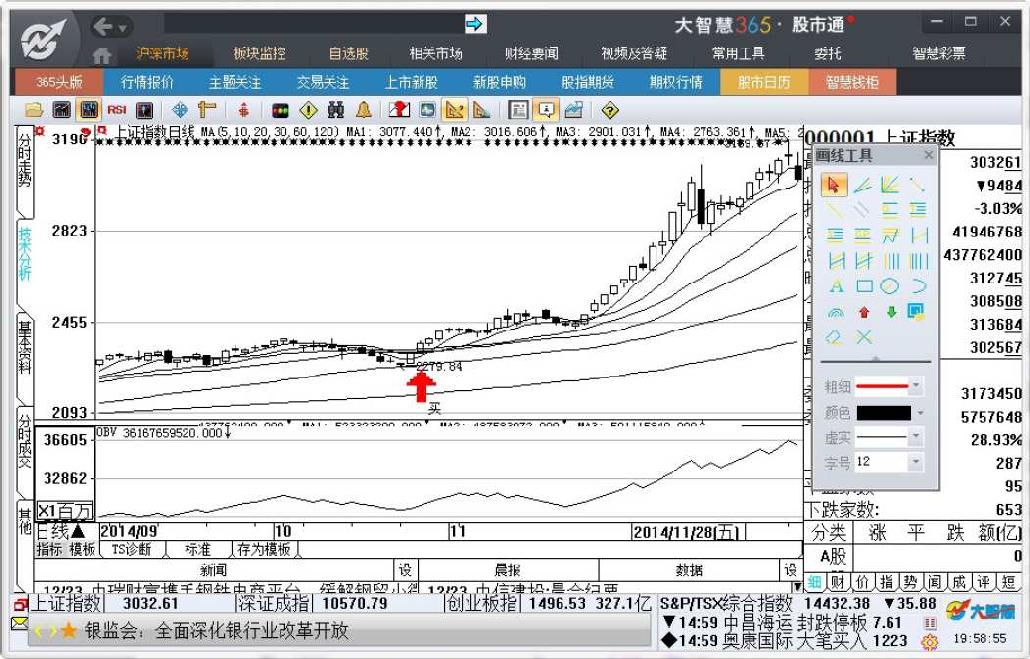
Task: Open the 沪深市场 menu
Action: coord(162,54)
